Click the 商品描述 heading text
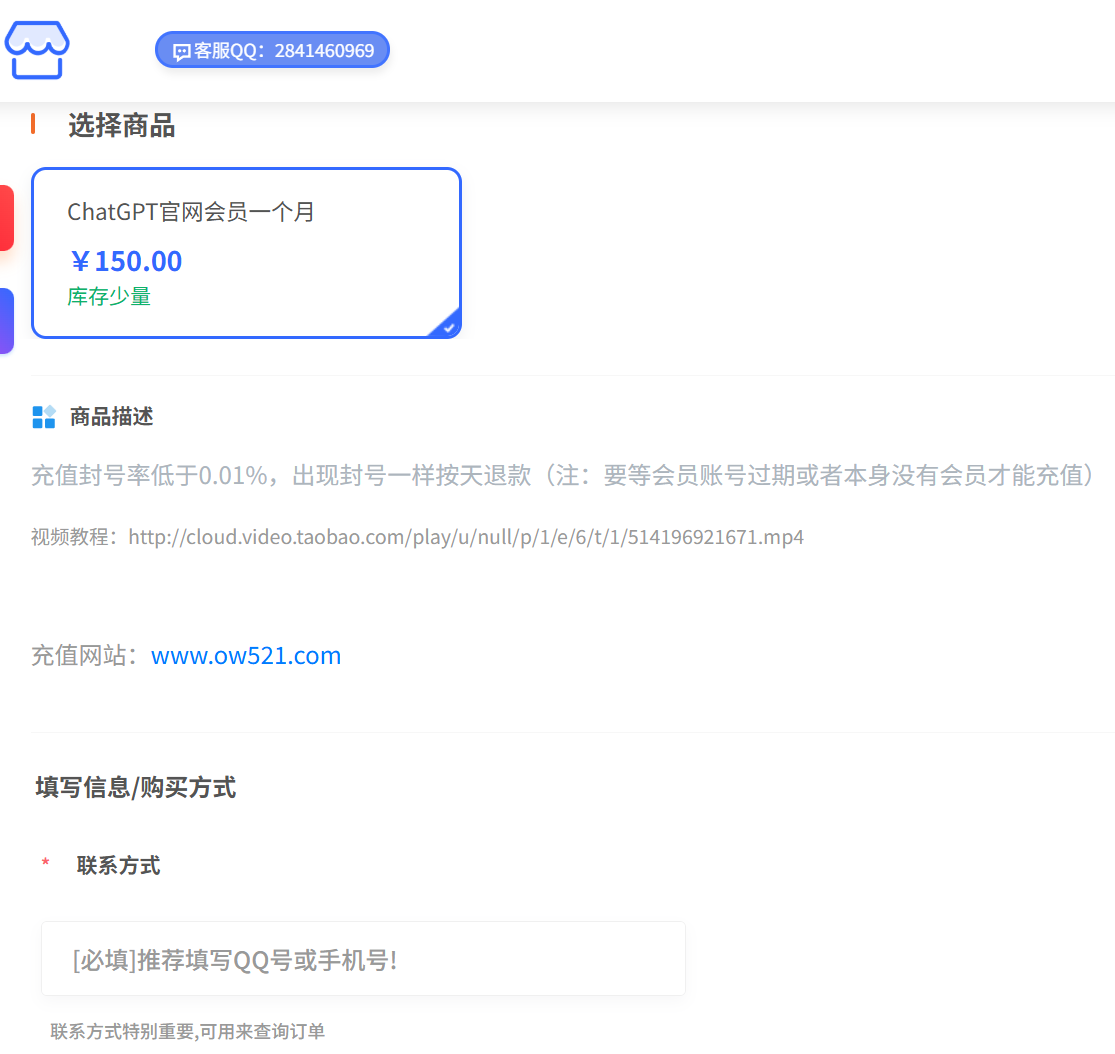This screenshot has height=1054, width=1115. pyautogui.click(x=112, y=417)
